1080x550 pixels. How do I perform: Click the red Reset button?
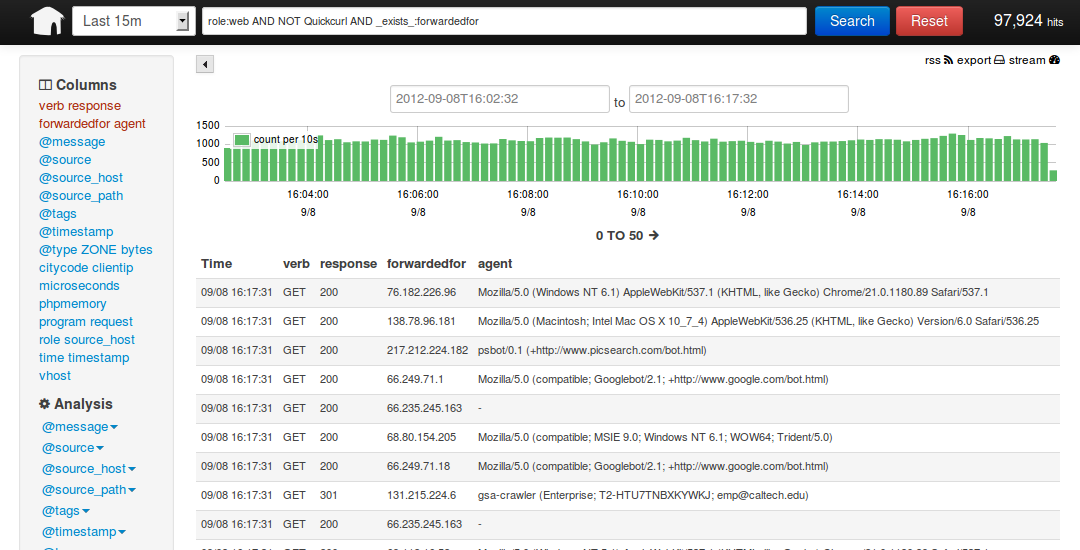(929, 21)
